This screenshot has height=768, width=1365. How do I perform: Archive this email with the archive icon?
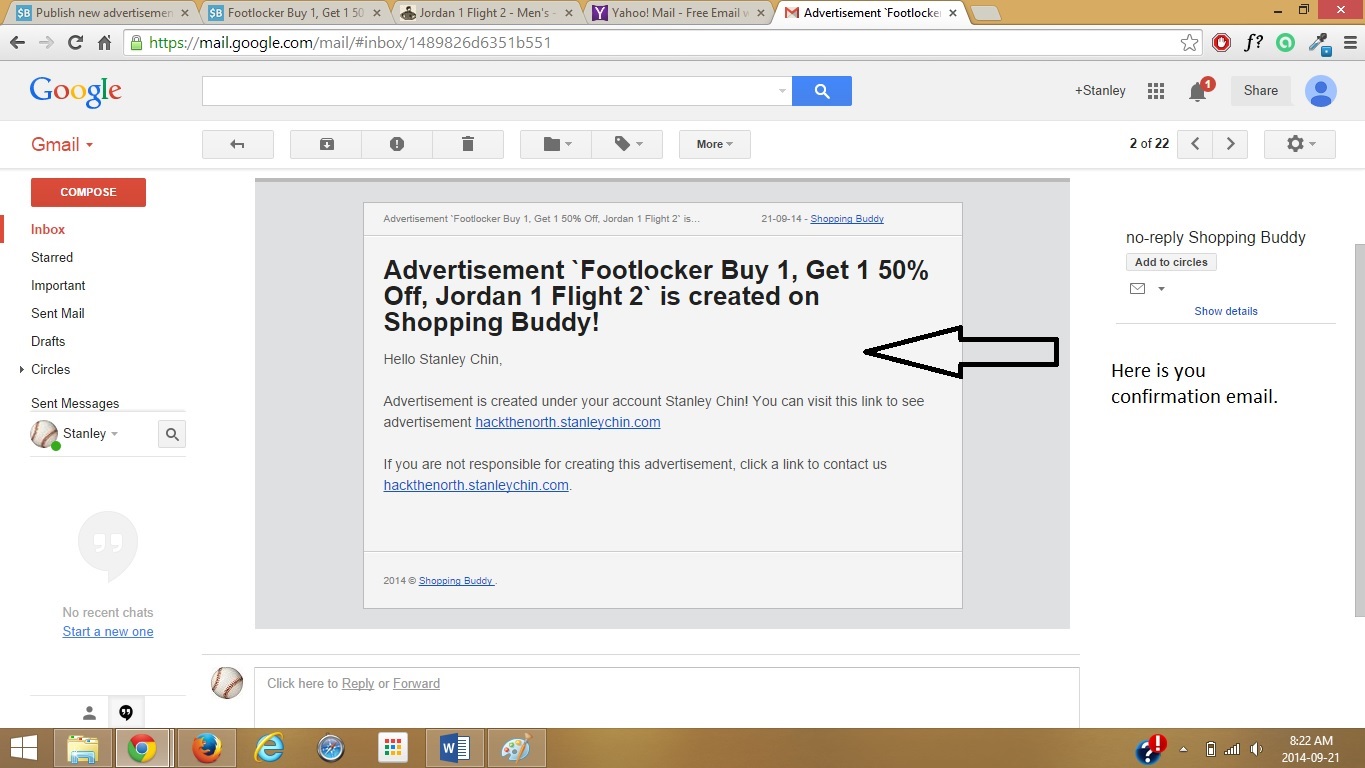326,144
